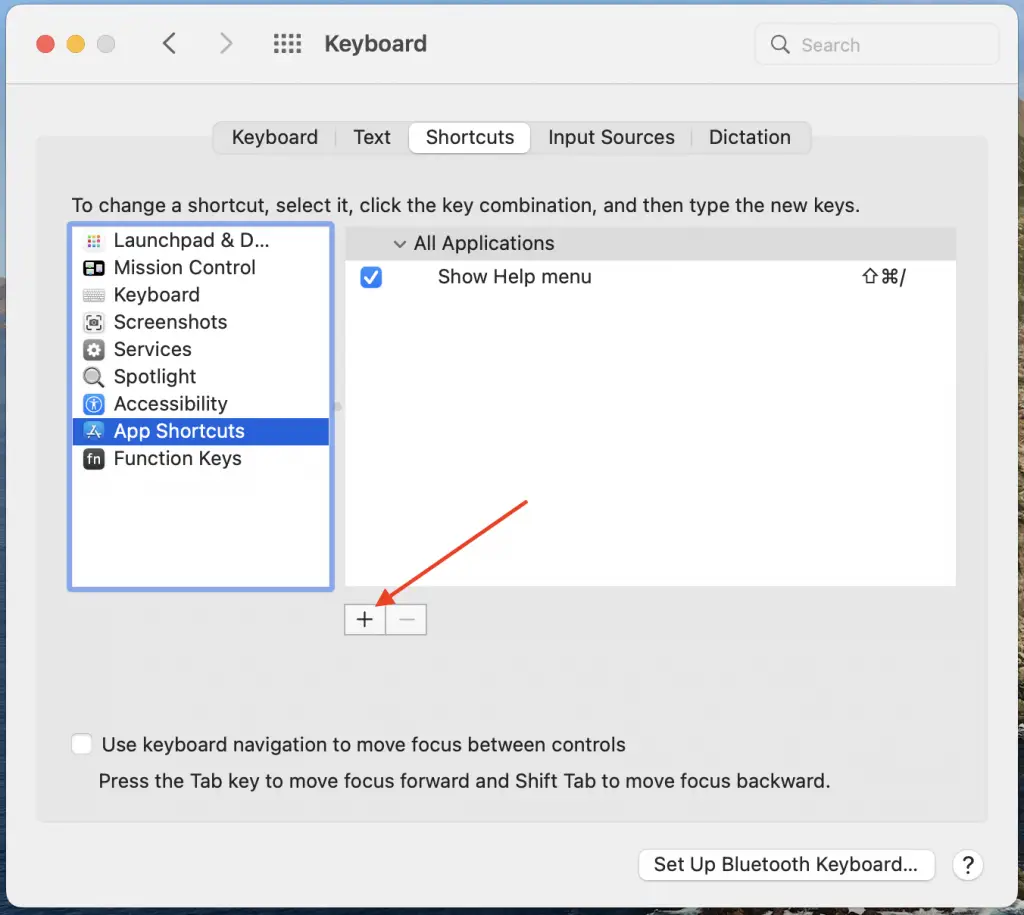Viewport: 1024px width, 915px height.
Task: Select Services label in list
Action: tap(153, 349)
